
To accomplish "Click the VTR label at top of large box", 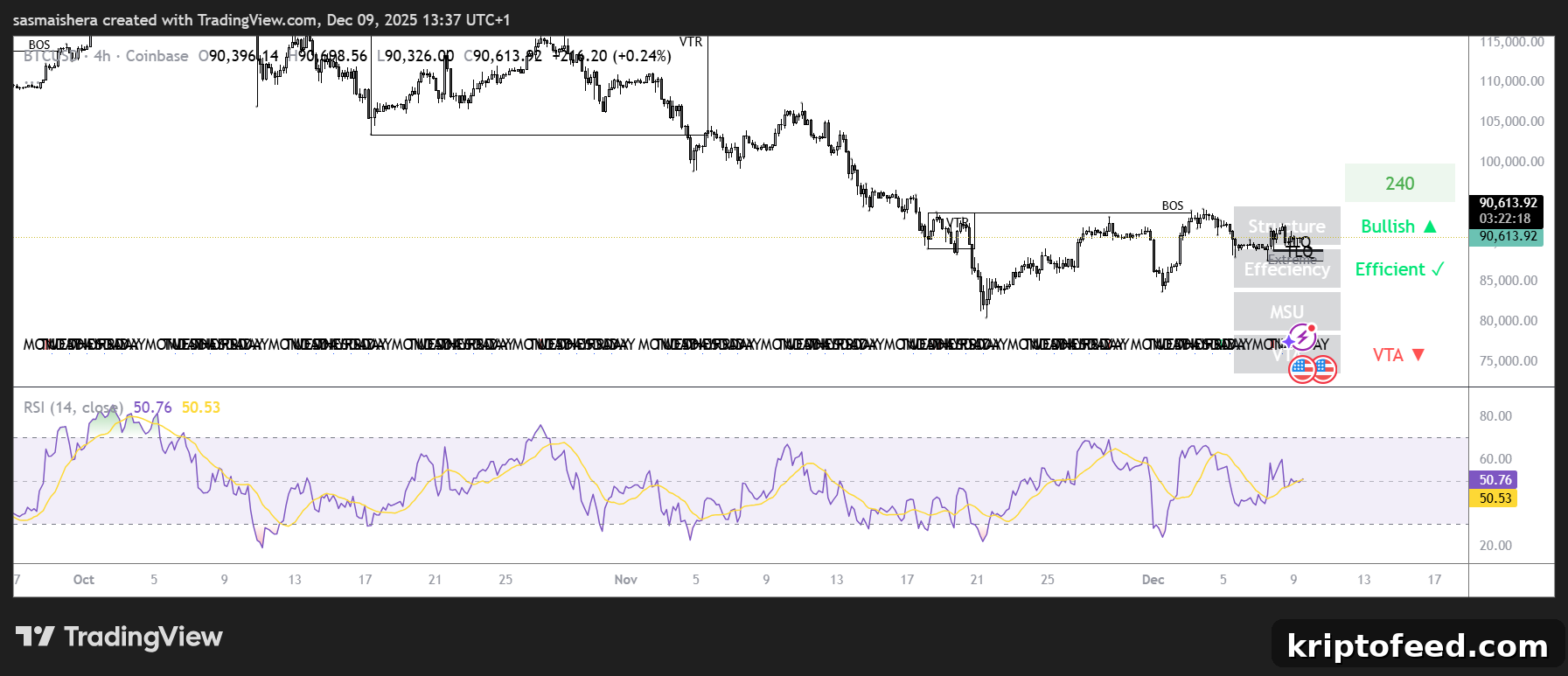I will [x=691, y=42].
